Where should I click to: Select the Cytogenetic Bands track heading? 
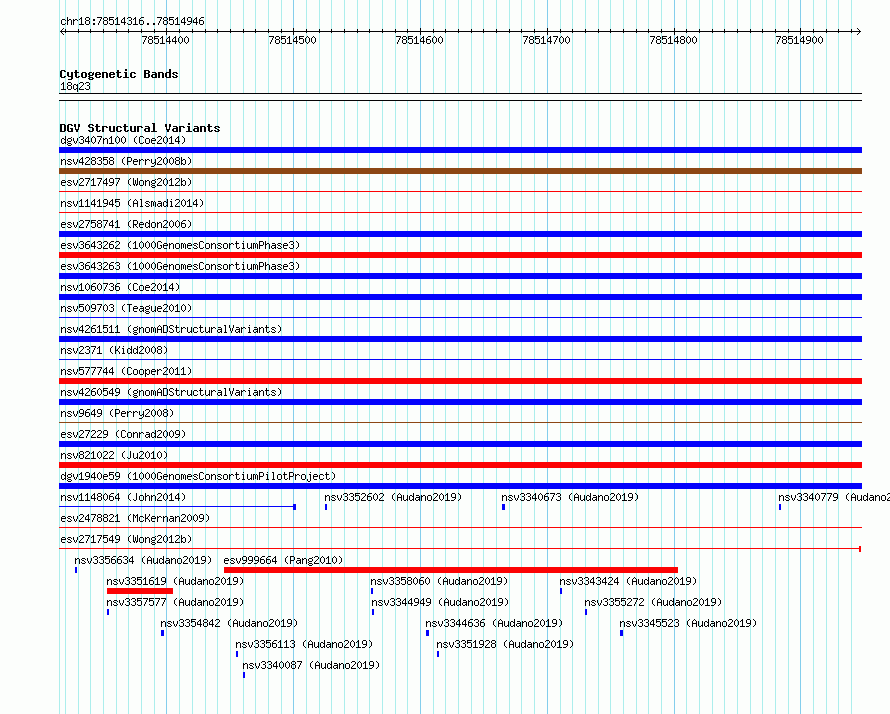tap(119, 74)
